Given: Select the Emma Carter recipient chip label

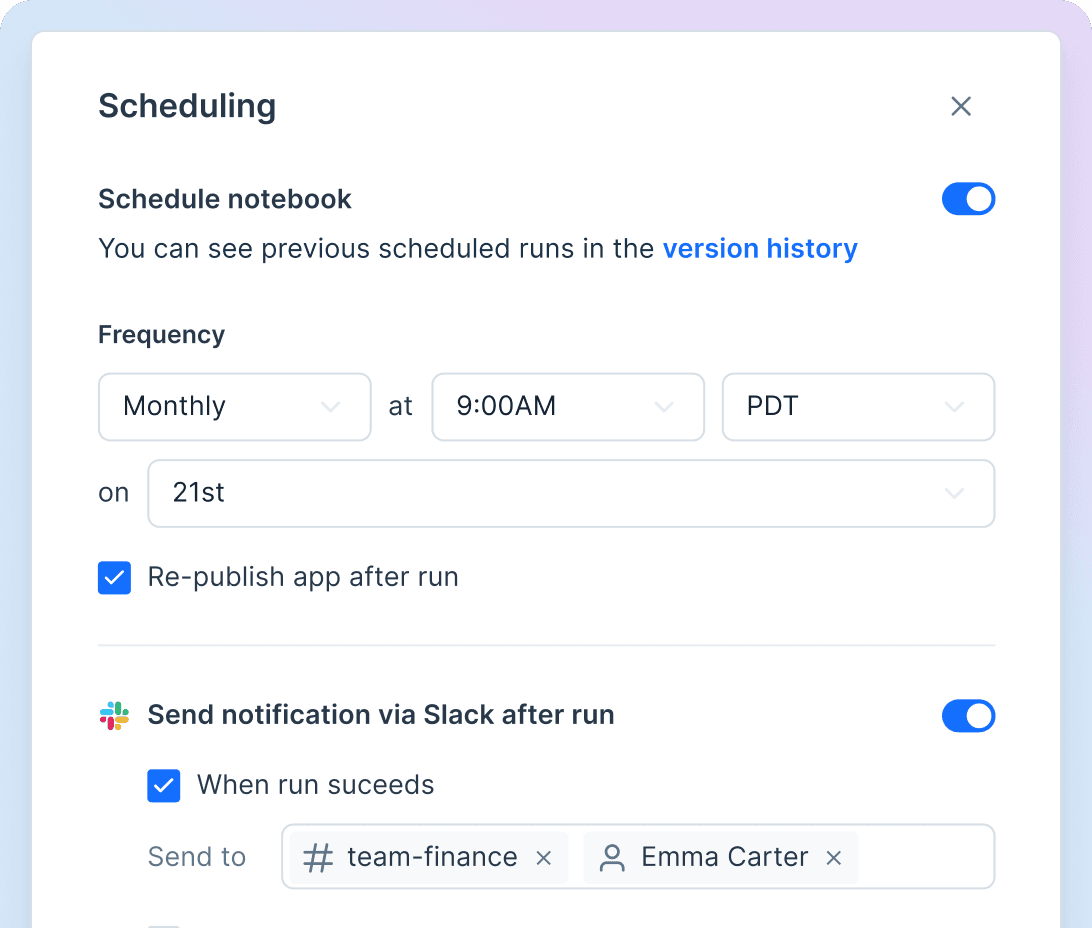Looking at the screenshot, I should (725, 857).
